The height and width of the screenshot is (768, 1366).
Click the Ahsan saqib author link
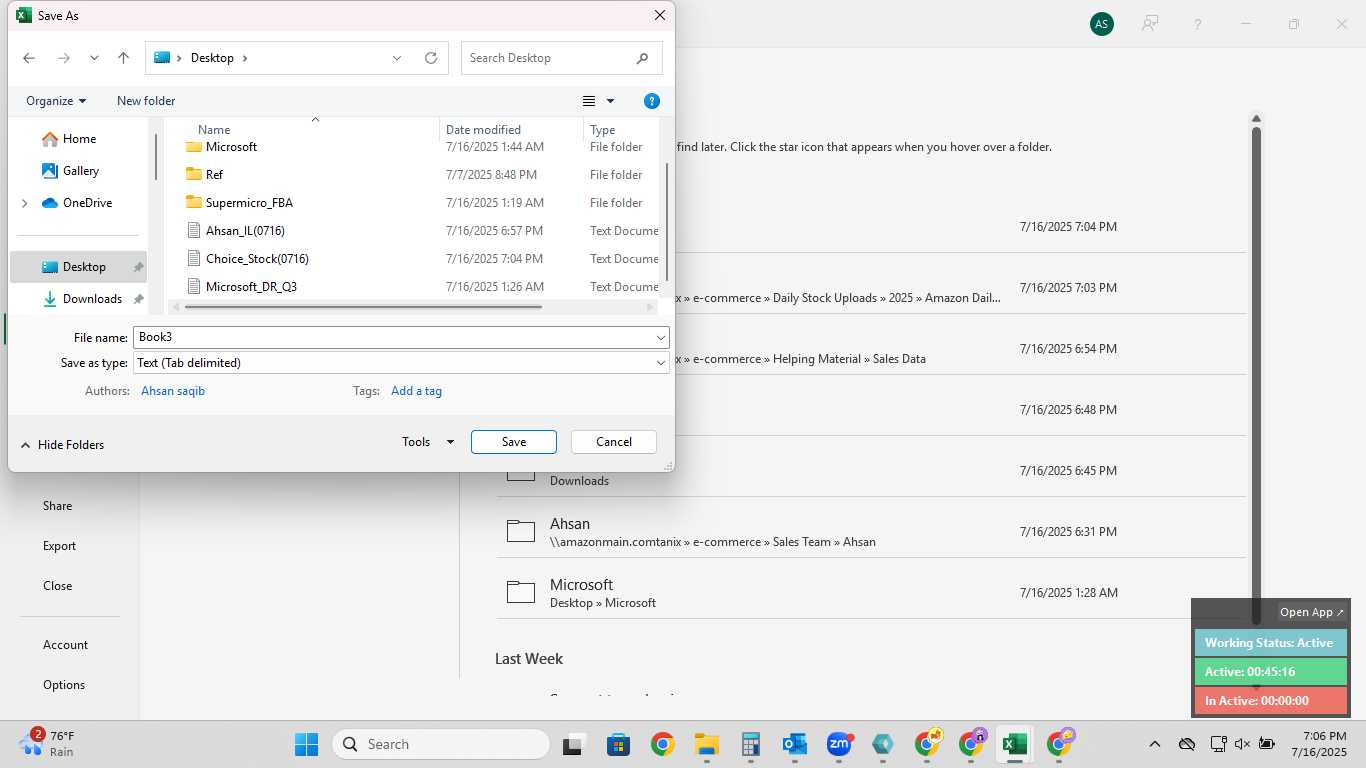tap(173, 391)
